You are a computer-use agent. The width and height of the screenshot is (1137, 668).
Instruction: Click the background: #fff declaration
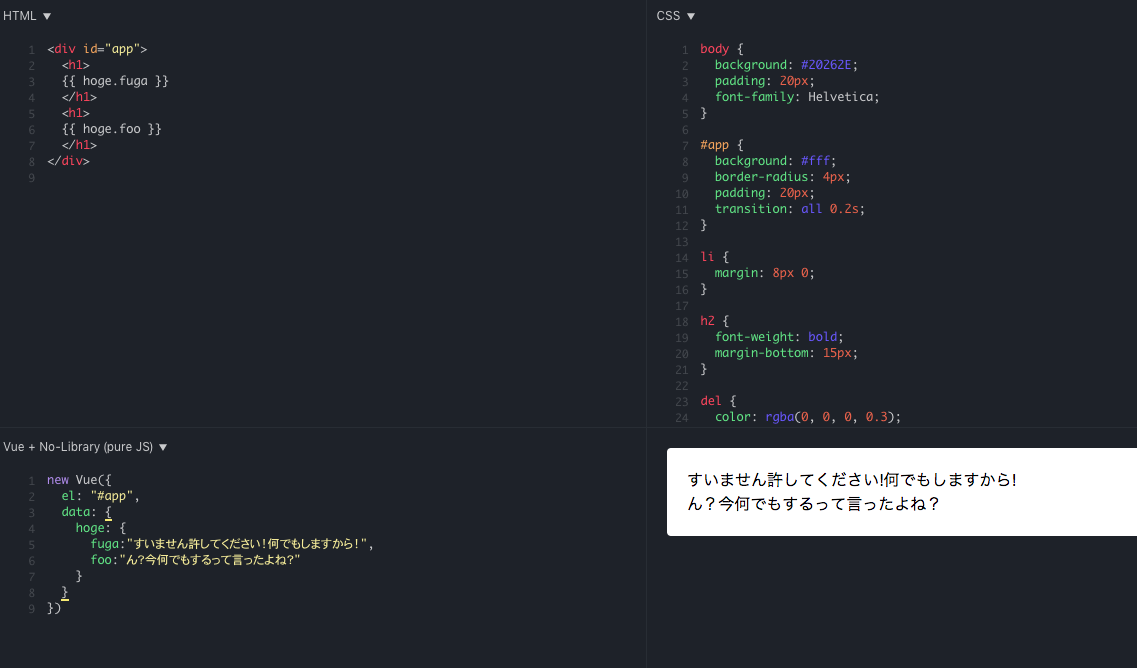tap(775, 161)
